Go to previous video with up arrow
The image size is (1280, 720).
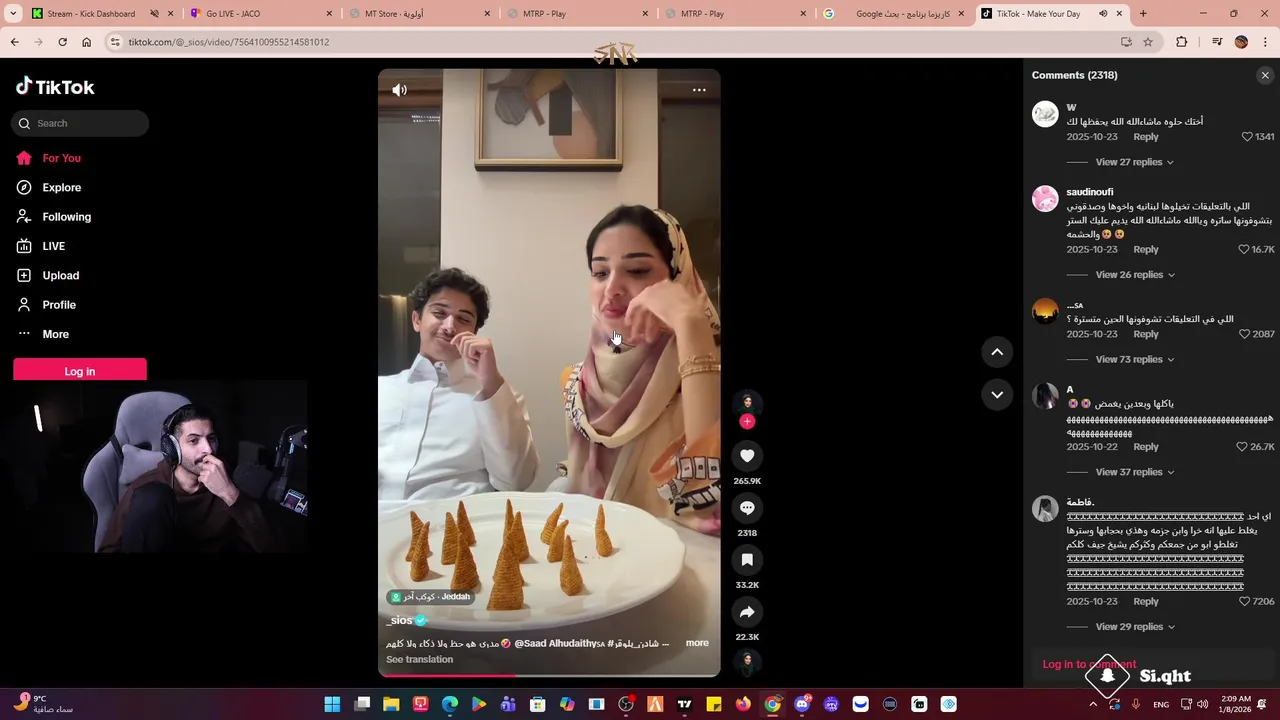pyautogui.click(x=997, y=352)
